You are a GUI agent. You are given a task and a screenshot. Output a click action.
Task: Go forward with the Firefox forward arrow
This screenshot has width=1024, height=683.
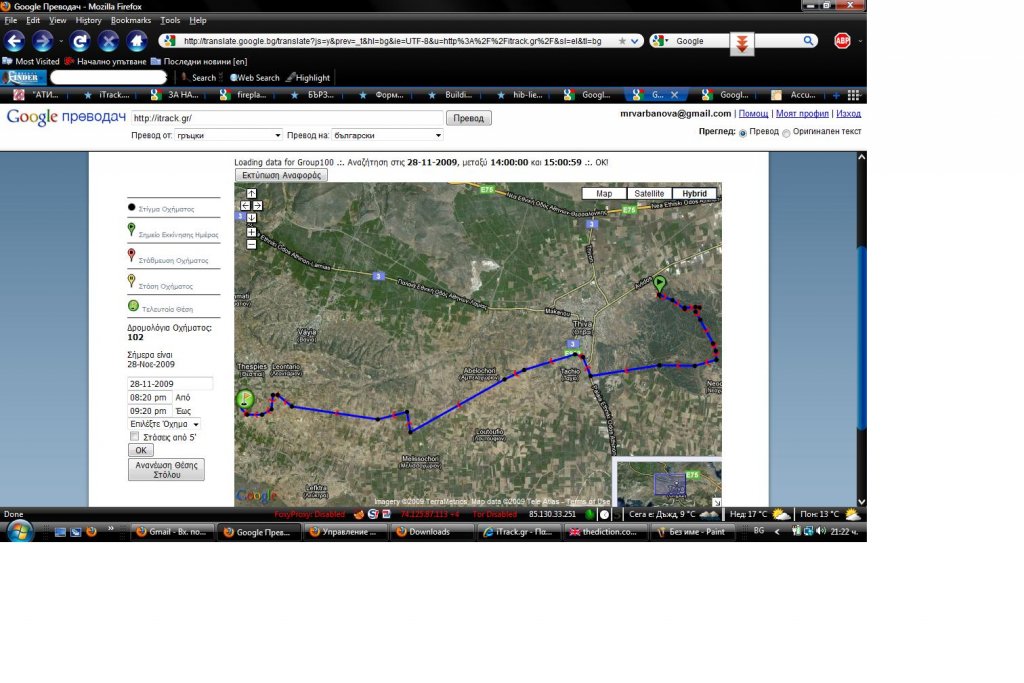click(x=42, y=41)
